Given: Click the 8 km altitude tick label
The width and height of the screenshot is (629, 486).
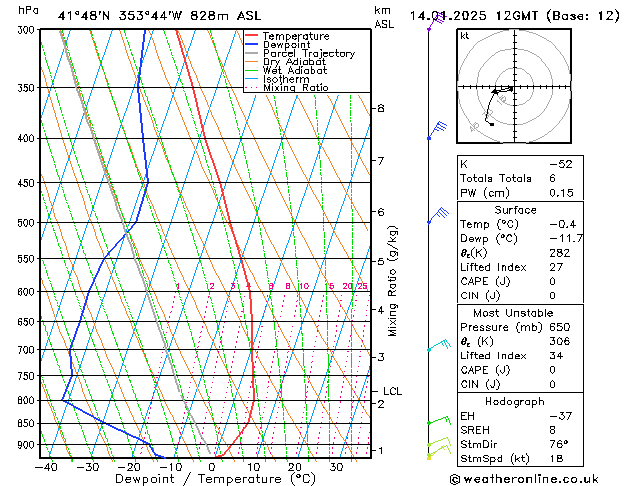Looking at the screenshot, I should point(380,108).
